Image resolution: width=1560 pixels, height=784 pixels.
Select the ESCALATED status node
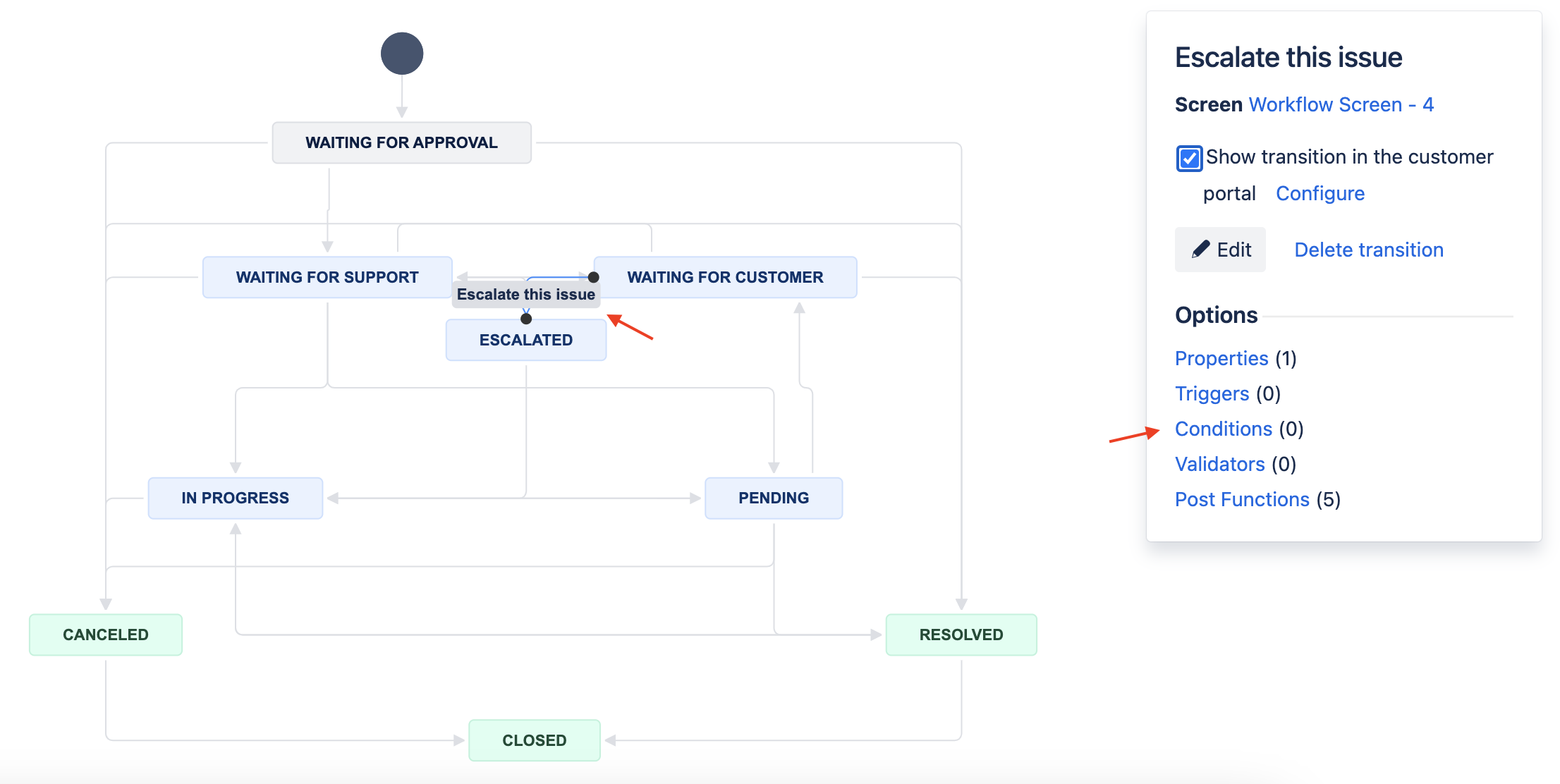pyautogui.click(x=525, y=339)
